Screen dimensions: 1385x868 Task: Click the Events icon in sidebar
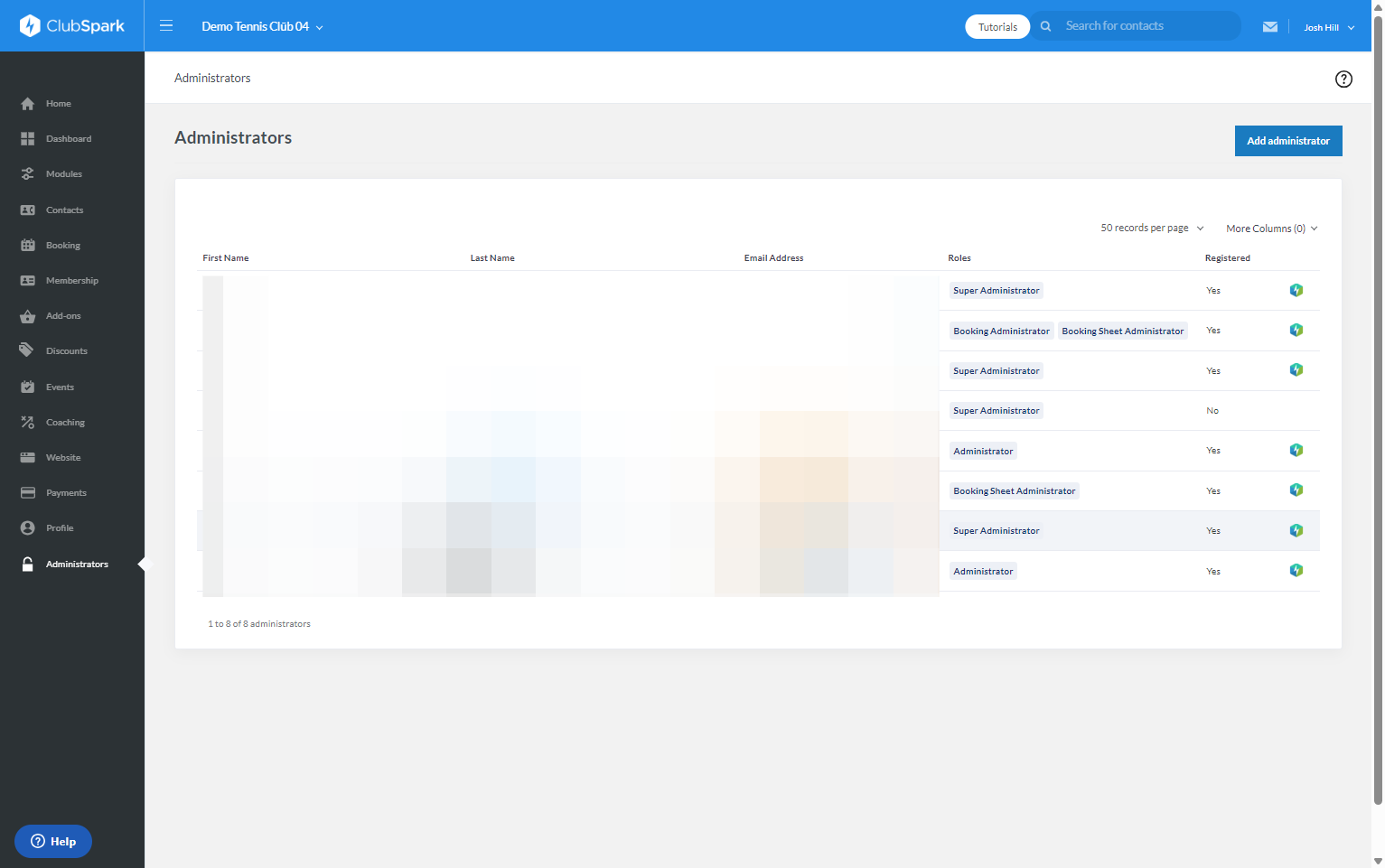28,387
